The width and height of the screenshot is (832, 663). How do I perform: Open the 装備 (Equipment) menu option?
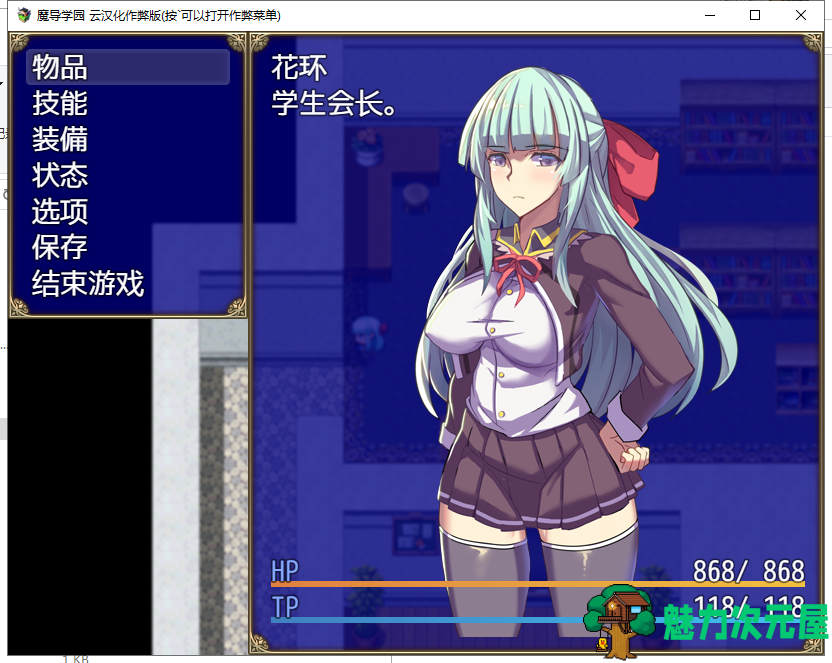point(60,139)
